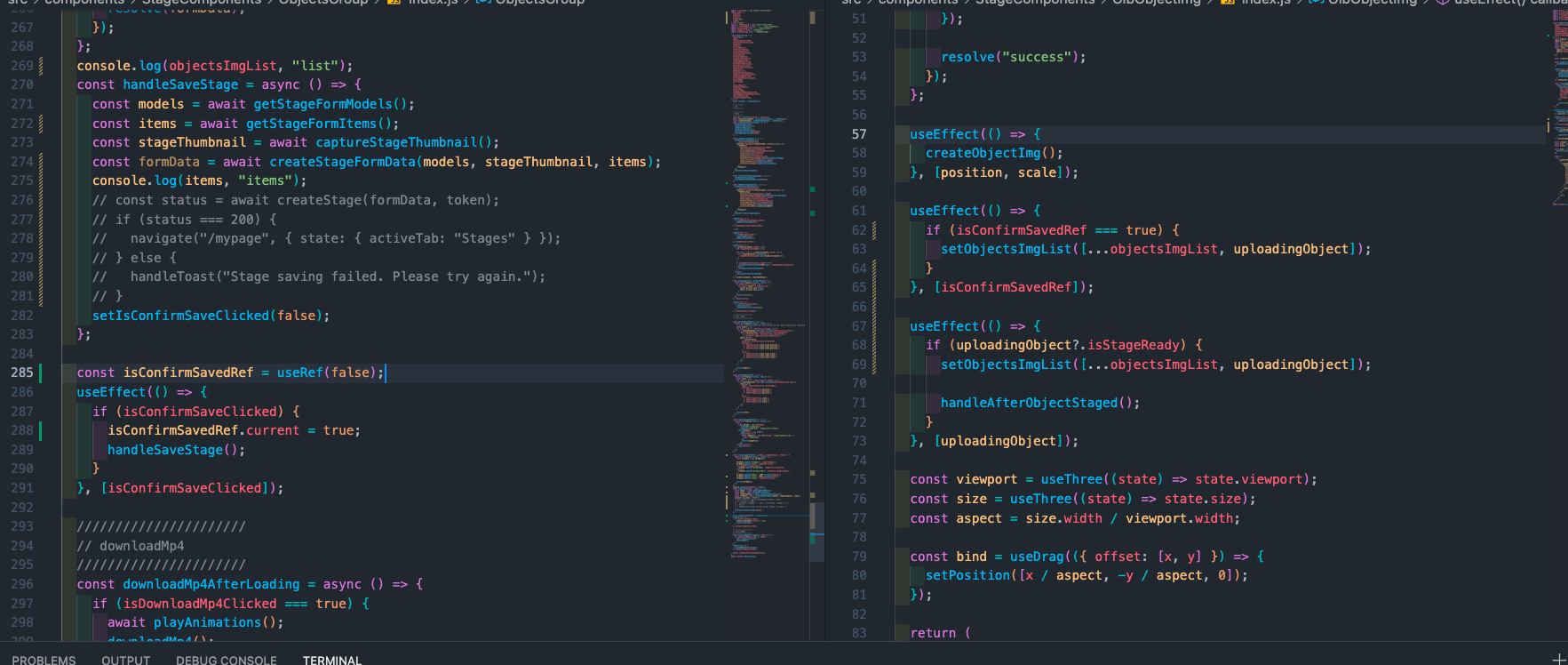This screenshot has height=665, width=1568.
Task: Open the PROBLEMS panel tab
Action: (x=44, y=661)
